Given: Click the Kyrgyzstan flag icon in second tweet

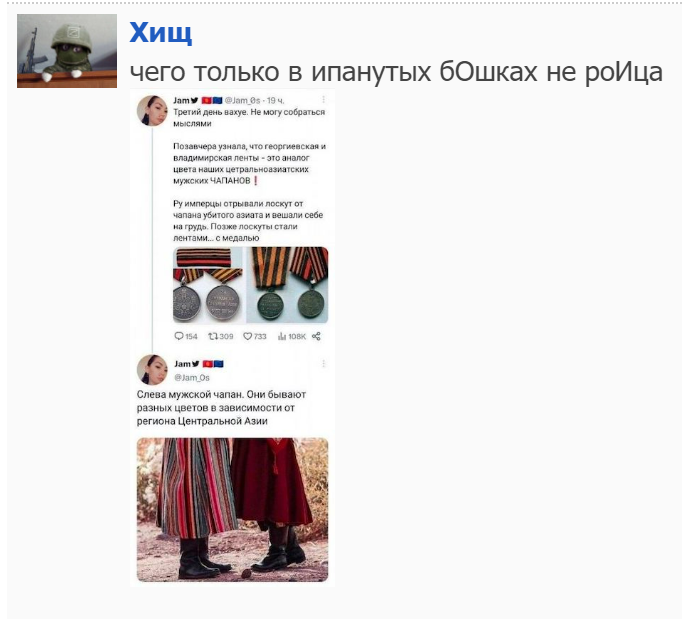Looking at the screenshot, I should click(x=207, y=364).
